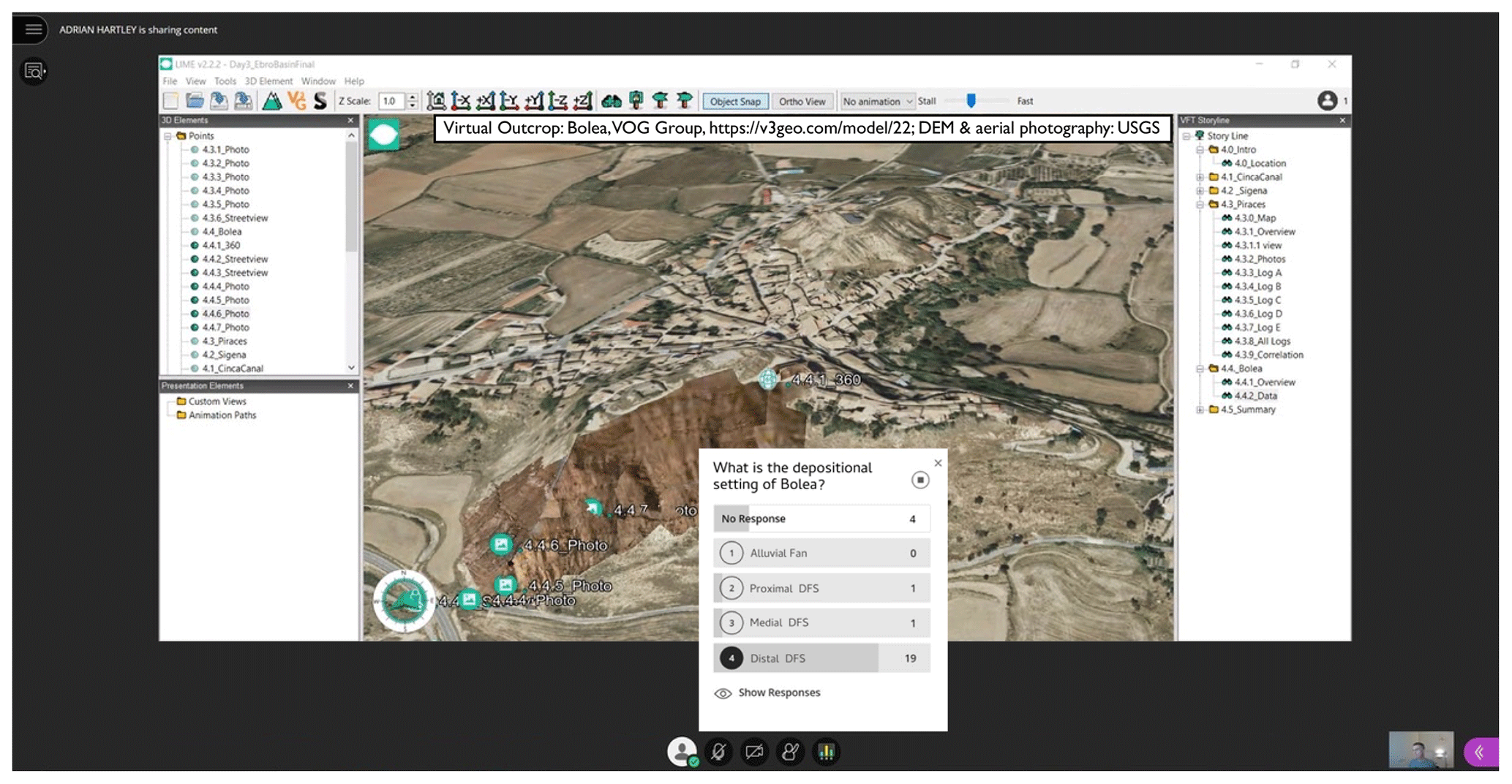The height and width of the screenshot is (784, 1512).
Task: Turn on the camera in meeting controls
Action: point(754,752)
